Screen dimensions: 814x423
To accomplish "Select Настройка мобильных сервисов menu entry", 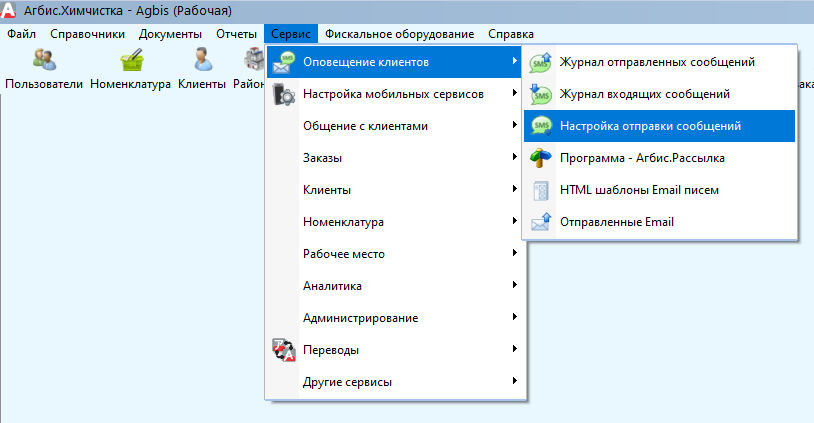I will 394,94.
